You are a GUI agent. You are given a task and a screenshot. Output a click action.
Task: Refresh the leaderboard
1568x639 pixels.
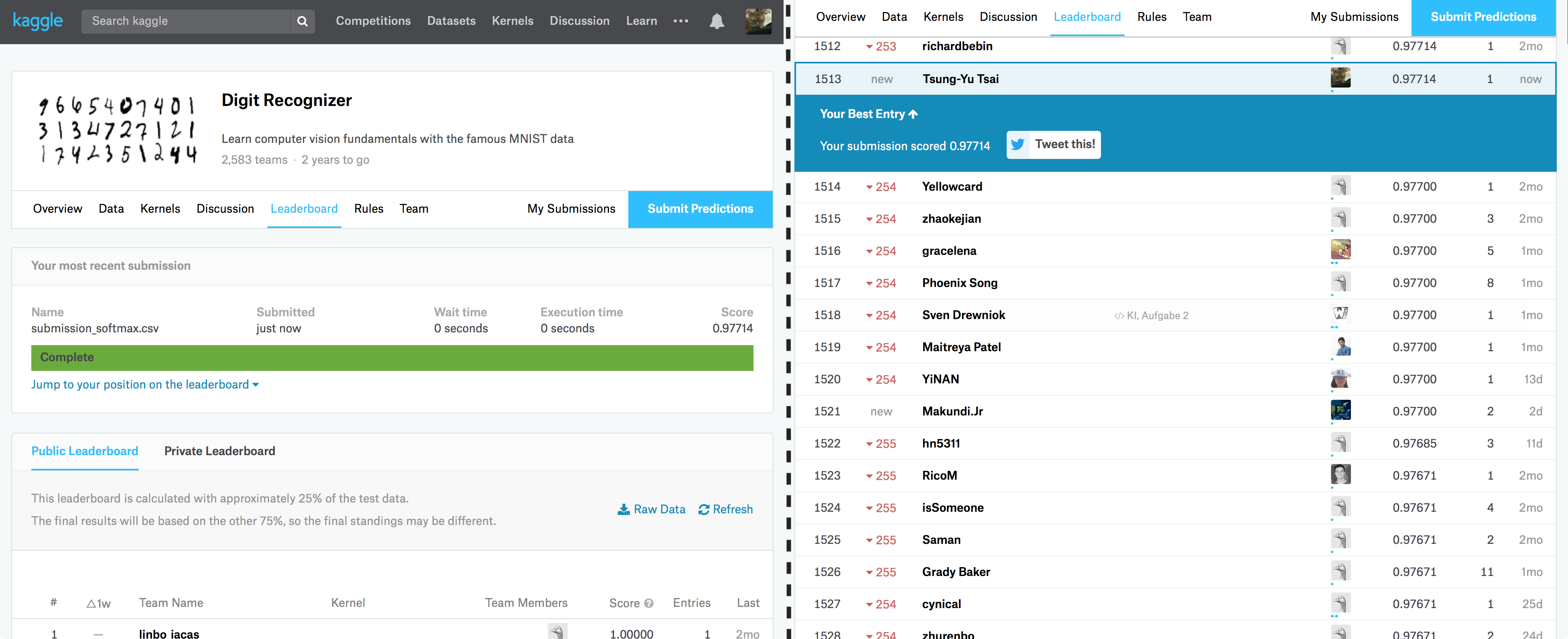click(725, 509)
